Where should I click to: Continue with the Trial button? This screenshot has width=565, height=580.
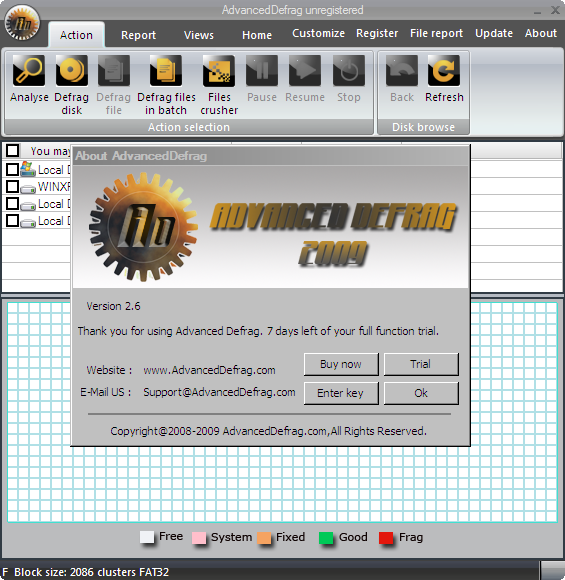(421, 364)
